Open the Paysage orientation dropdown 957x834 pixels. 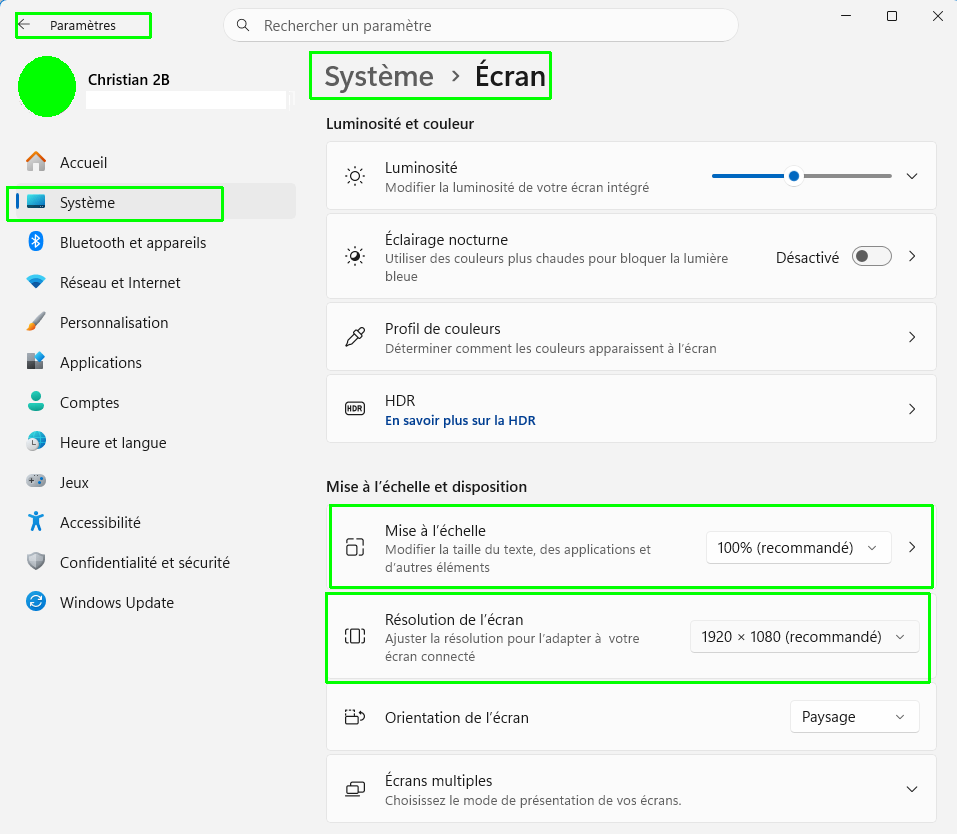[854, 717]
